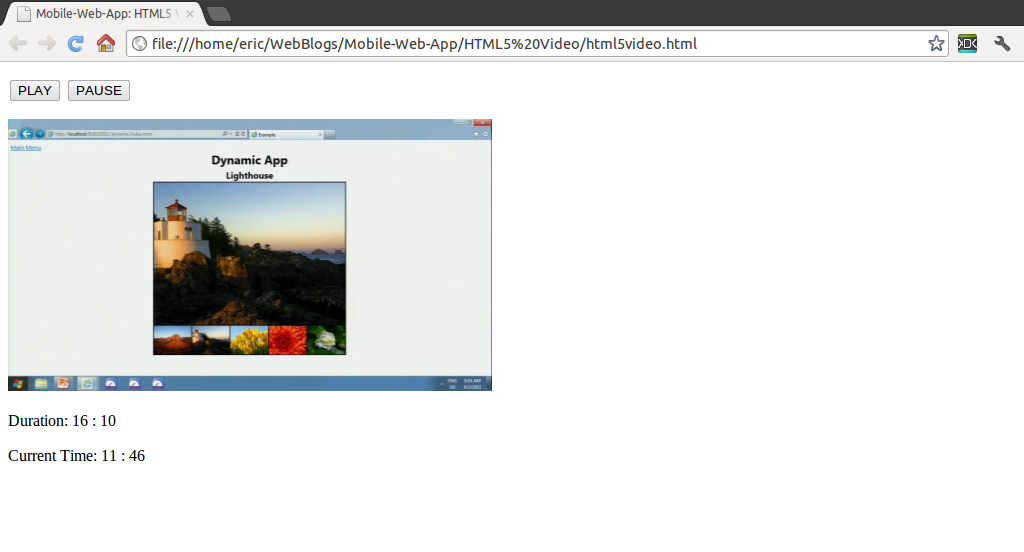Image resolution: width=1024 pixels, height=552 pixels.
Task: Click the PLAY button
Action: click(35, 90)
